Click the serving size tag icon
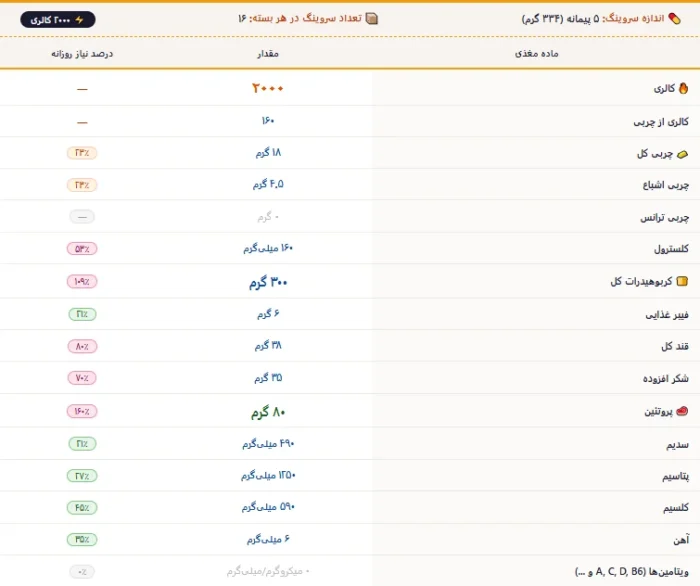This screenshot has height=586, width=700. click(675, 19)
